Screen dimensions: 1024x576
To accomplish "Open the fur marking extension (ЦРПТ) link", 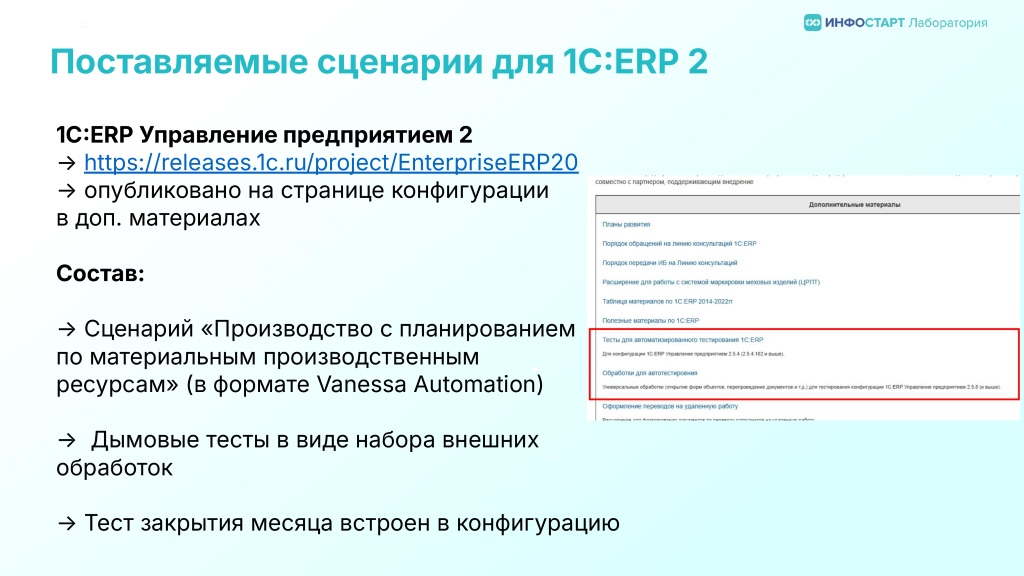I will [x=711, y=282].
